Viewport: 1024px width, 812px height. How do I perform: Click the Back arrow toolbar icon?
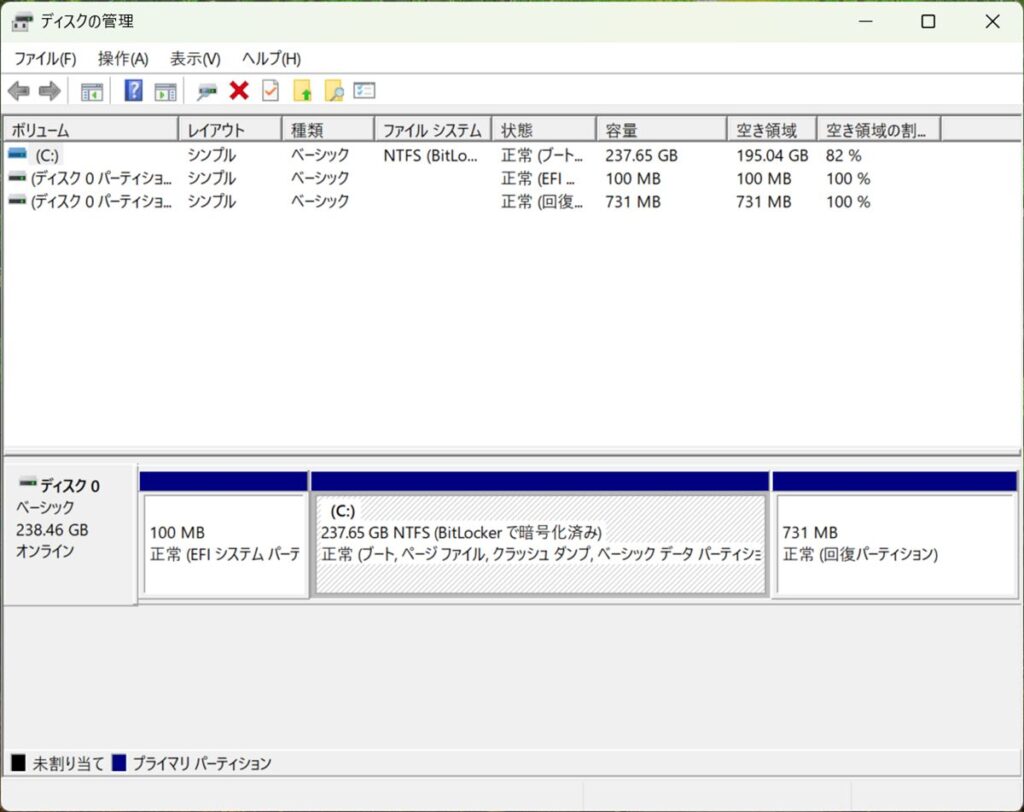click(18, 91)
